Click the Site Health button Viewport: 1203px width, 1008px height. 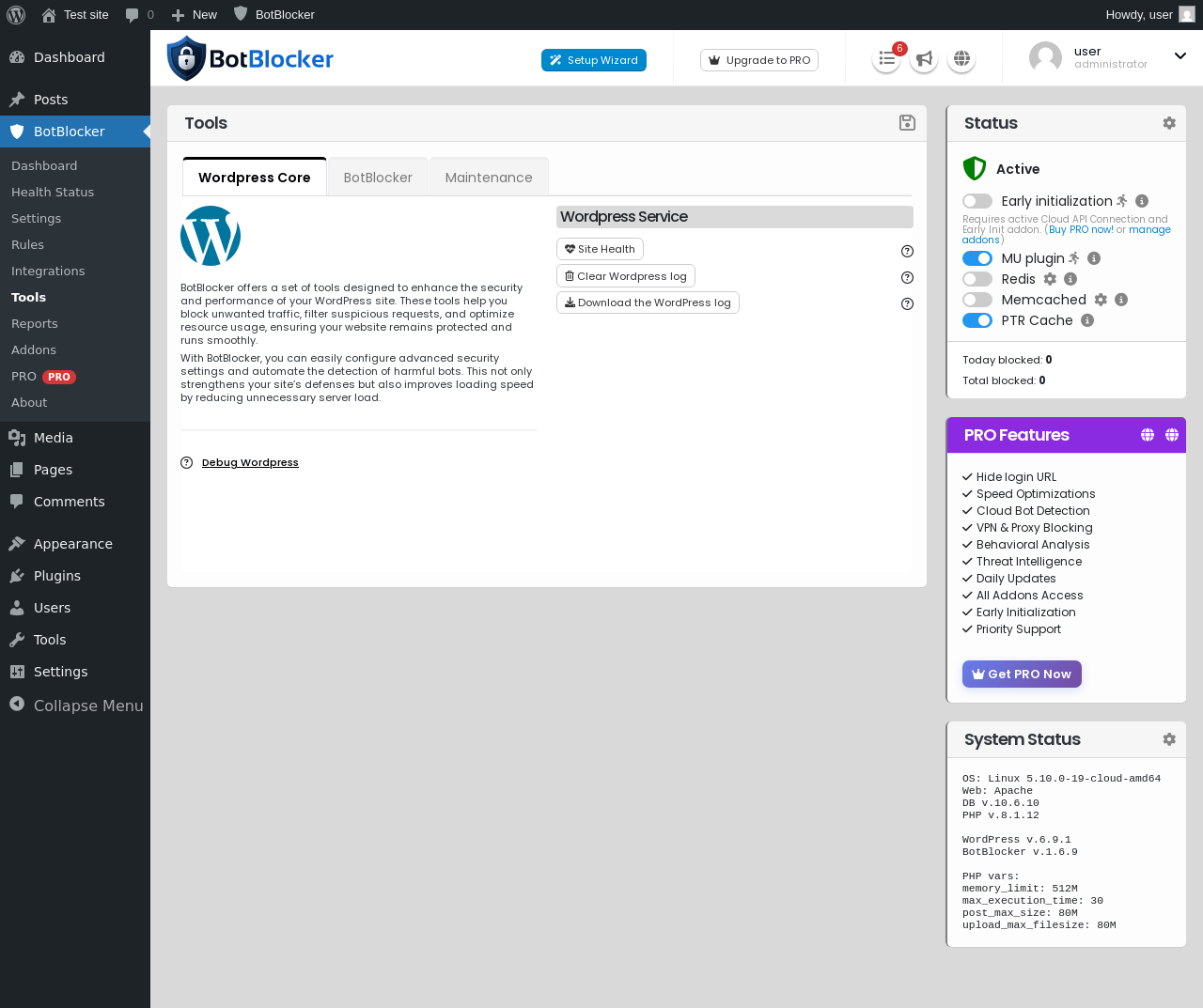point(600,249)
